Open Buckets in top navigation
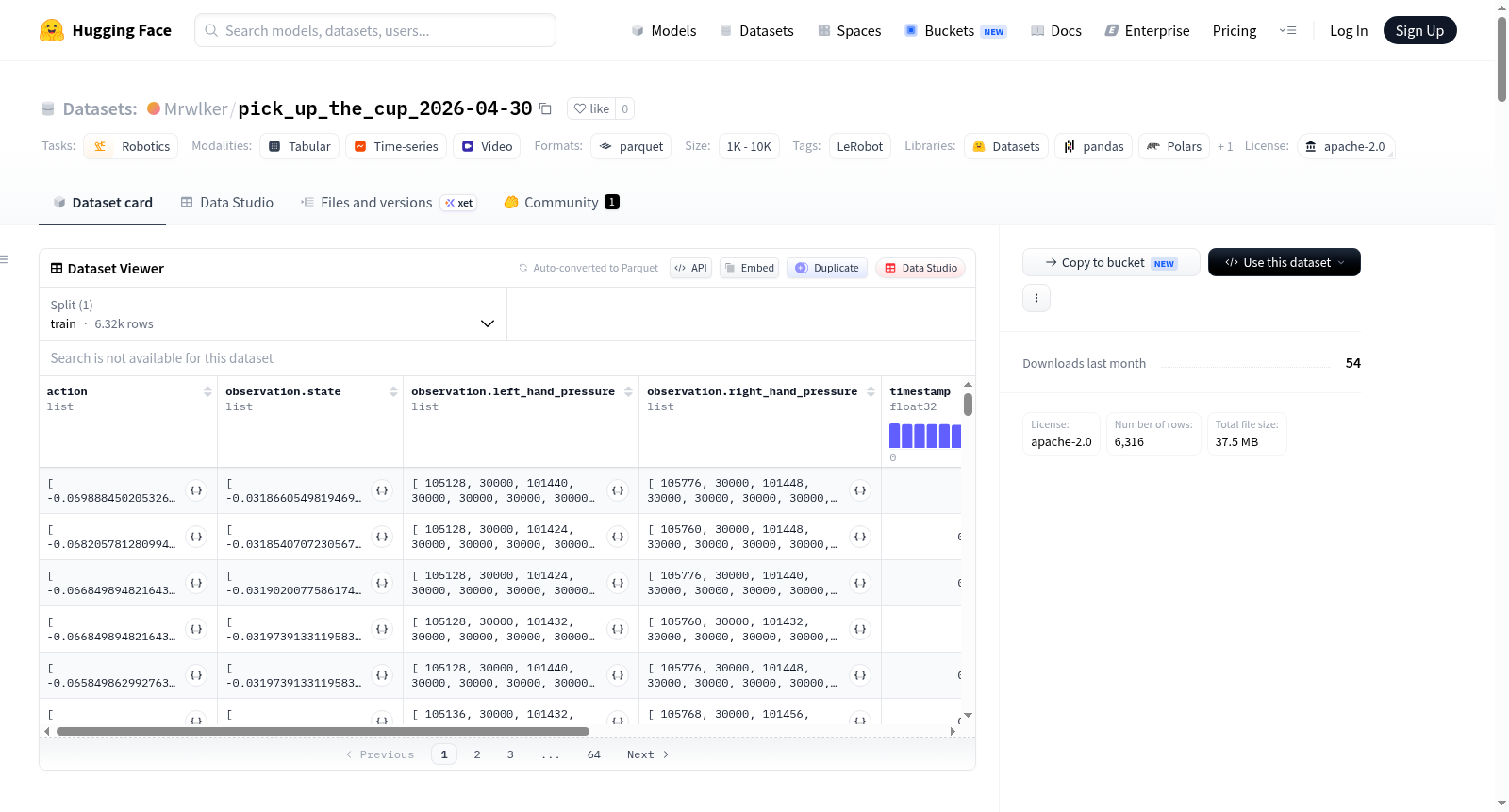Screen dimensions: 1509x812 955,30
